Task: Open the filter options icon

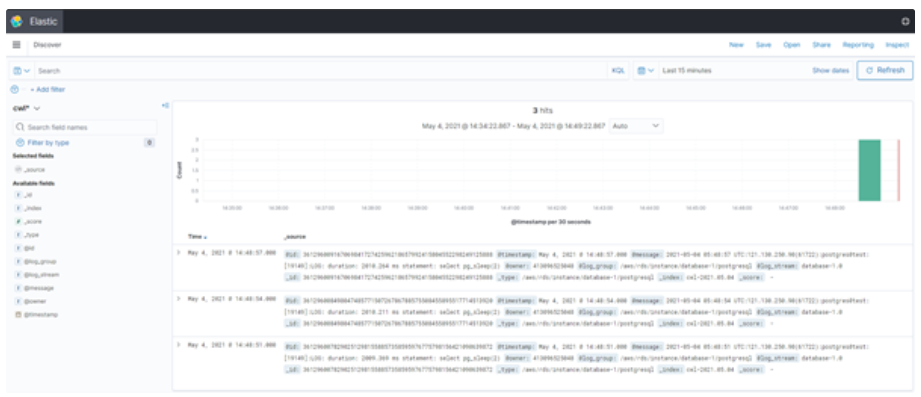Action: [x=15, y=89]
